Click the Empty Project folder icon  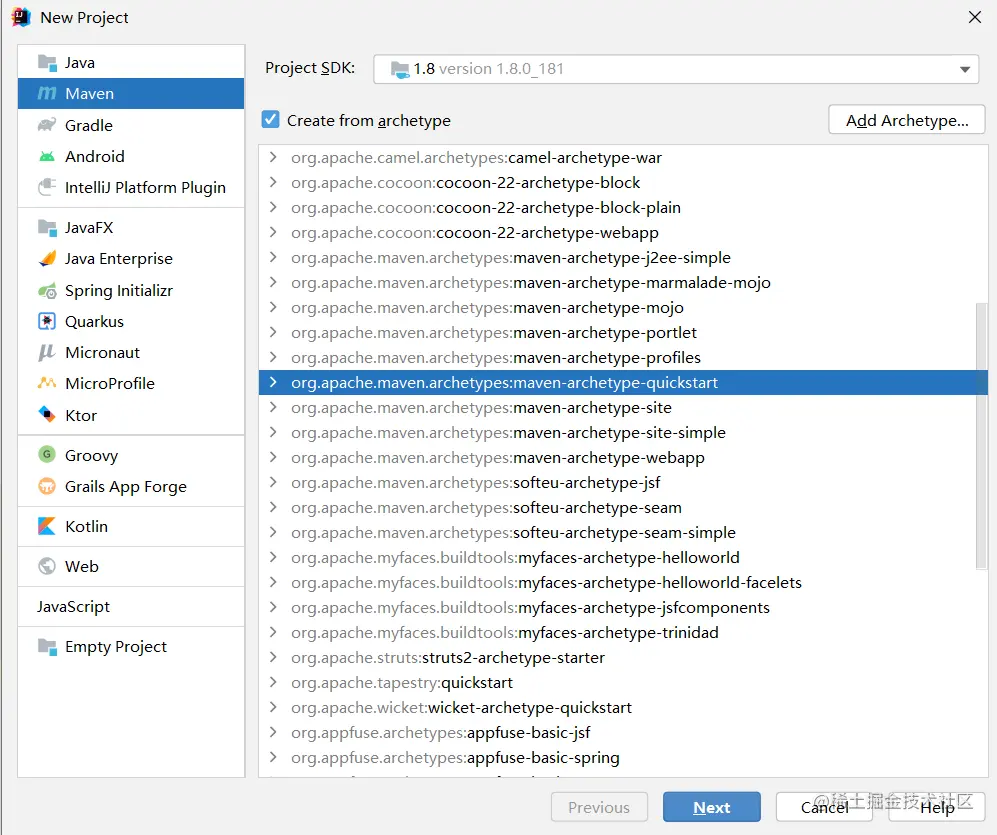coord(47,646)
